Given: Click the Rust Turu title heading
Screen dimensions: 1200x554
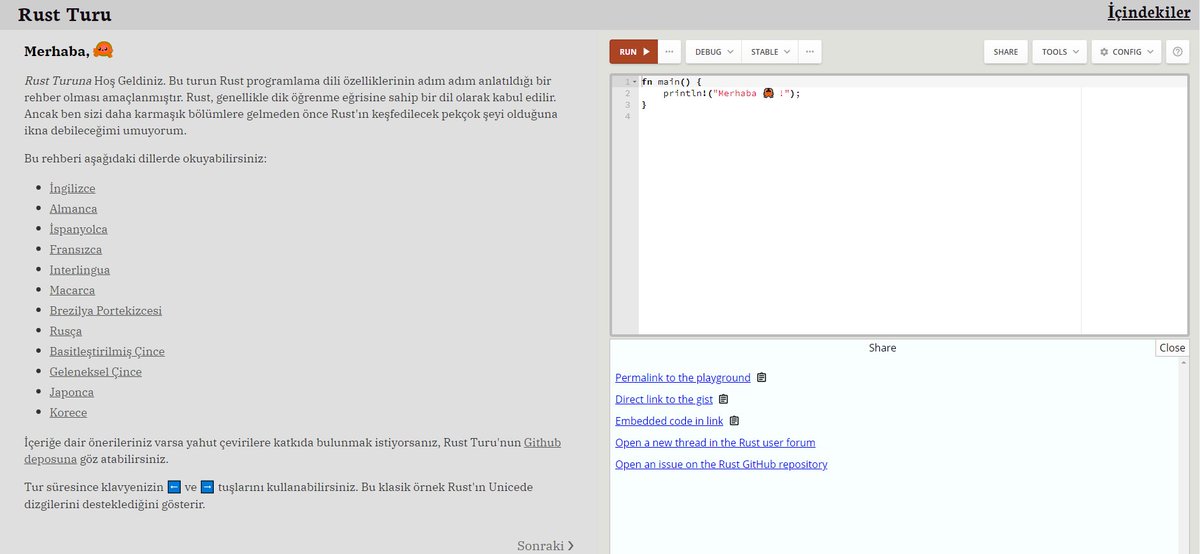Looking at the screenshot, I should (65, 14).
